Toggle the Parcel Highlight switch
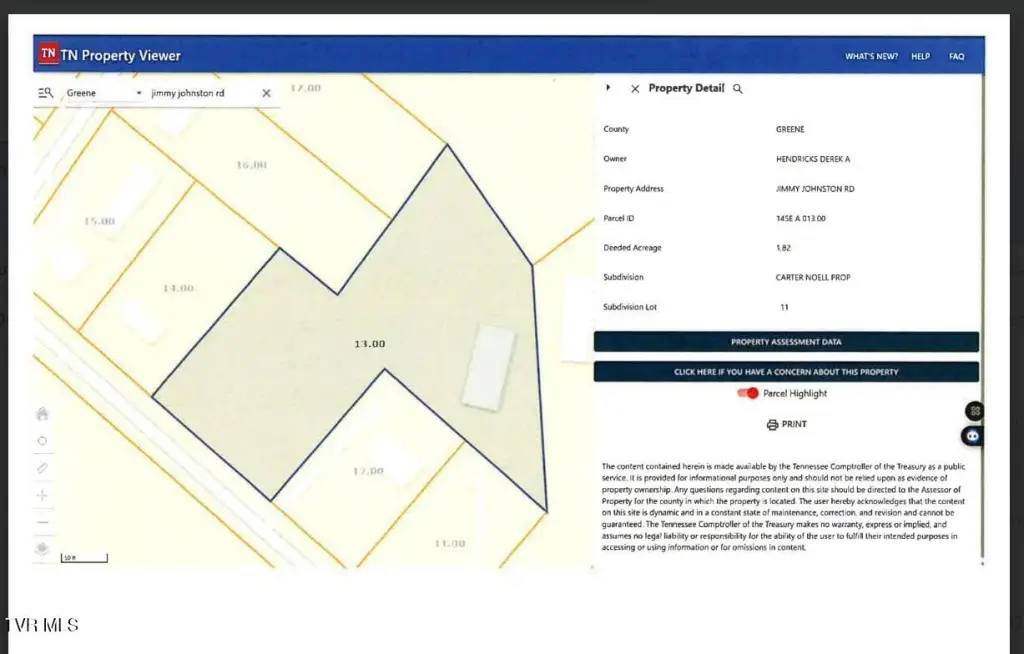The image size is (1024, 654). click(x=747, y=394)
